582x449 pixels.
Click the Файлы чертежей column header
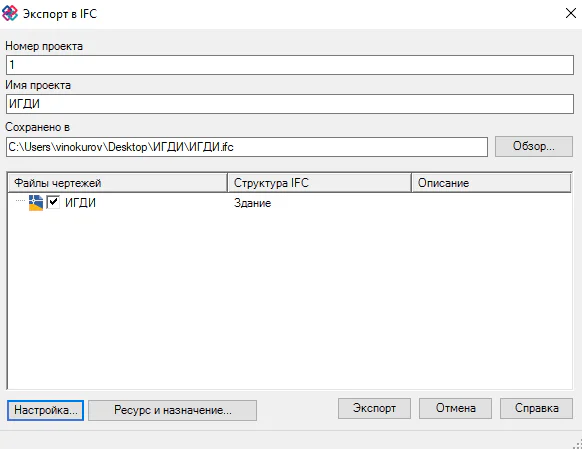(x=117, y=183)
